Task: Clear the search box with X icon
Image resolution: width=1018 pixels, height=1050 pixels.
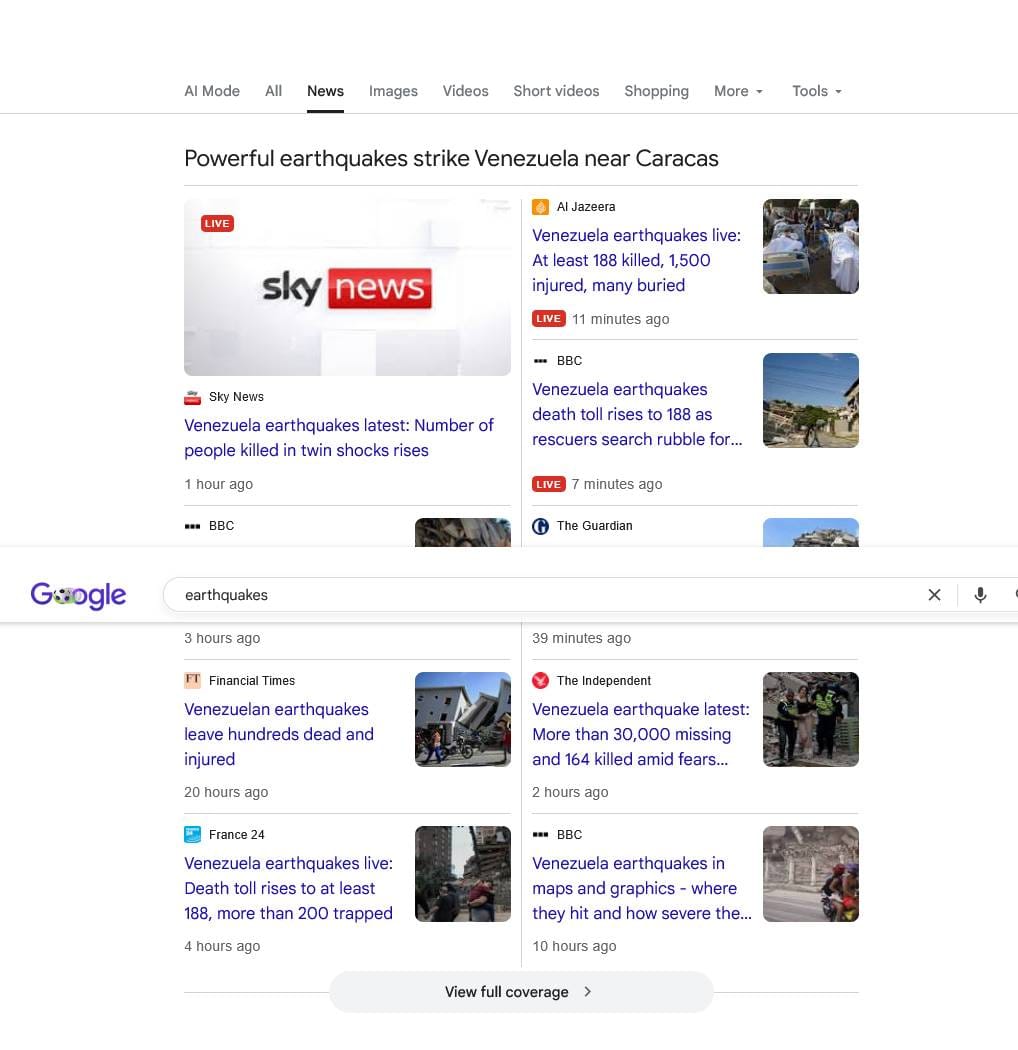Action: 934,595
